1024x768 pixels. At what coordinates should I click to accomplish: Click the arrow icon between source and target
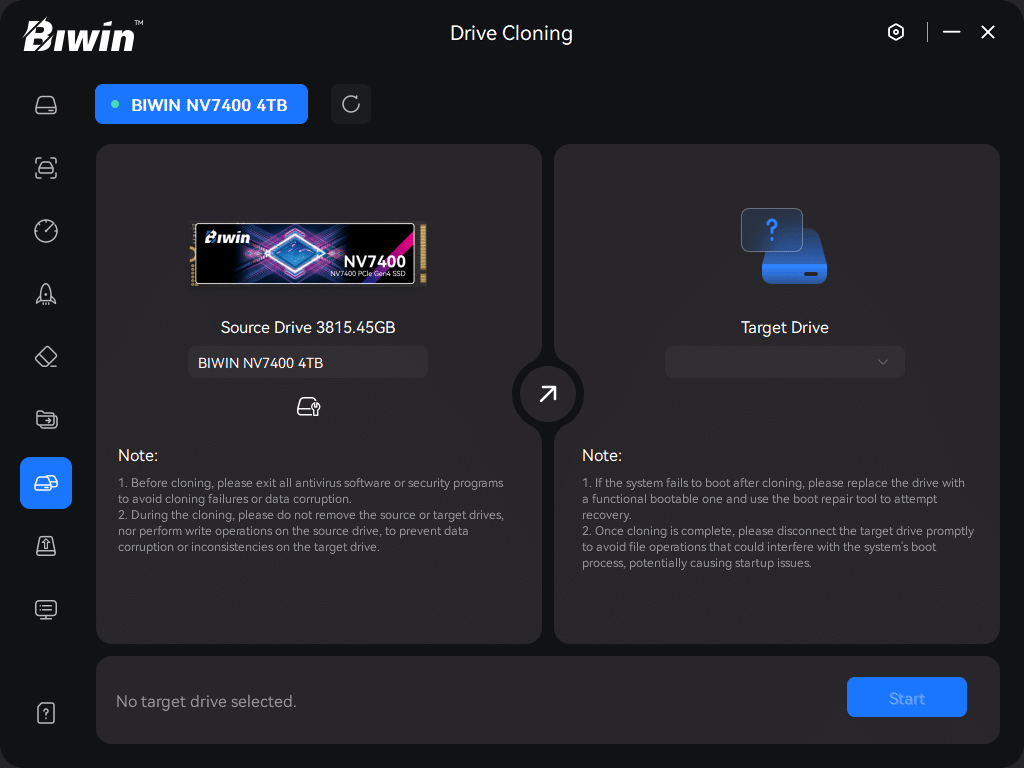point(548,394)
